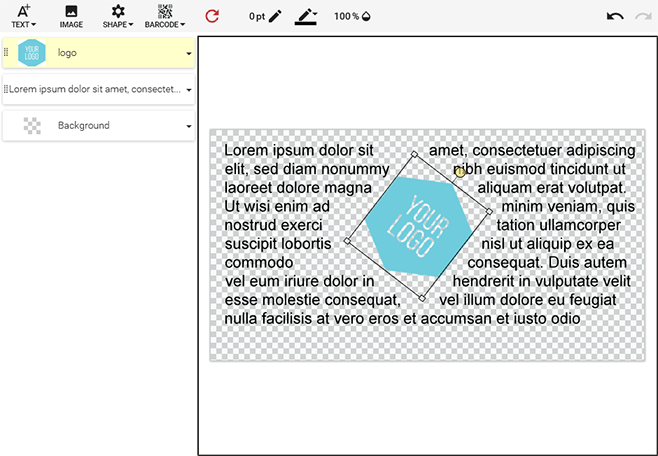
Task: Open the Shape tool menu
Action: [x=118, y=15]
